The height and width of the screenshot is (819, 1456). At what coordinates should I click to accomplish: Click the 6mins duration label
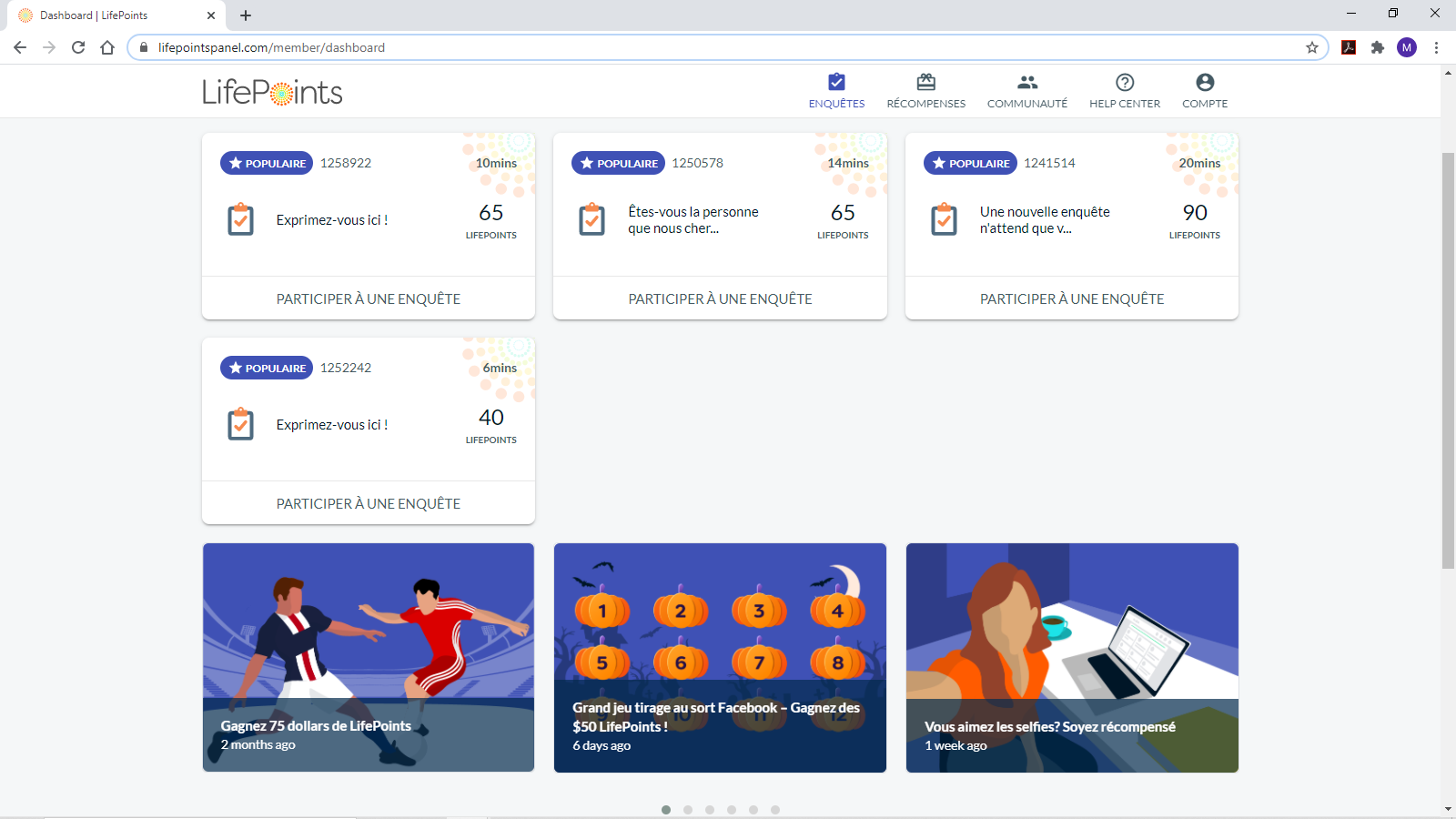click(x=500, y=368)
